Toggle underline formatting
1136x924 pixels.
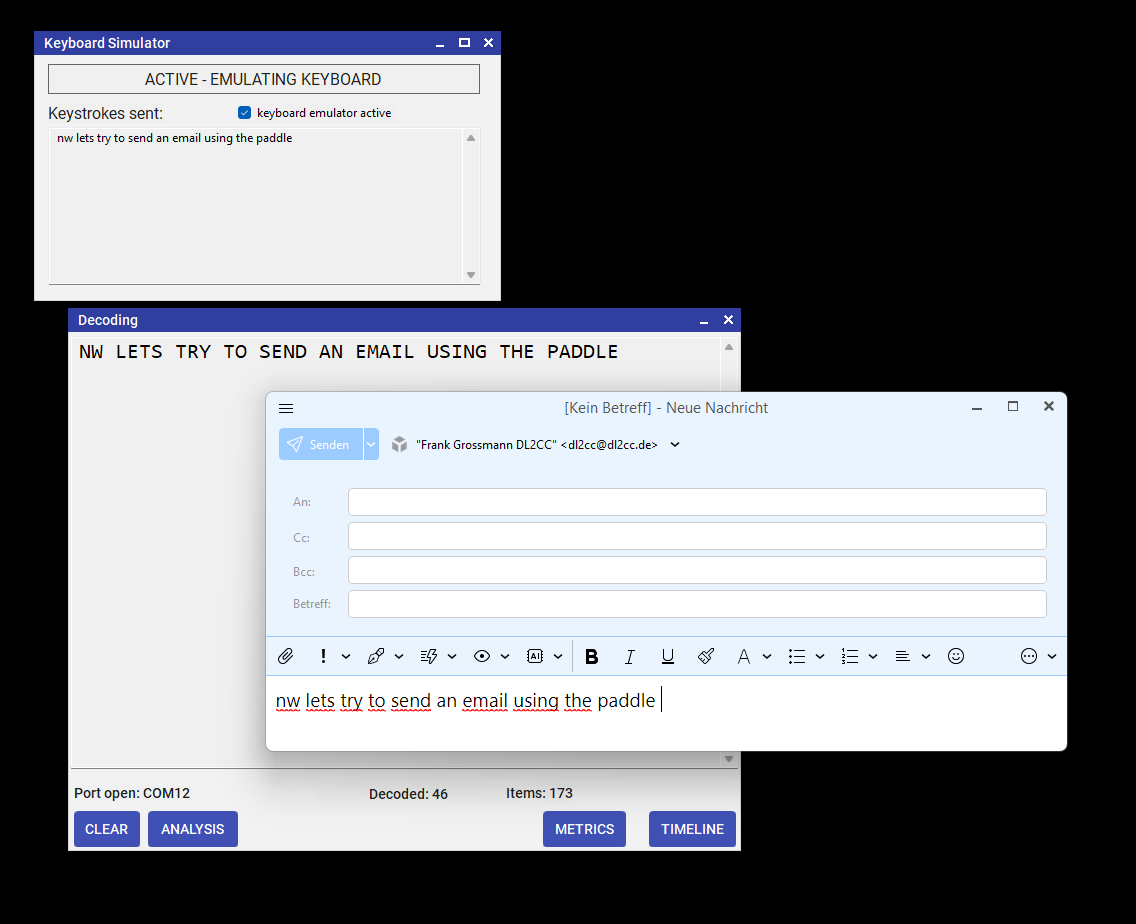(668, 657)
